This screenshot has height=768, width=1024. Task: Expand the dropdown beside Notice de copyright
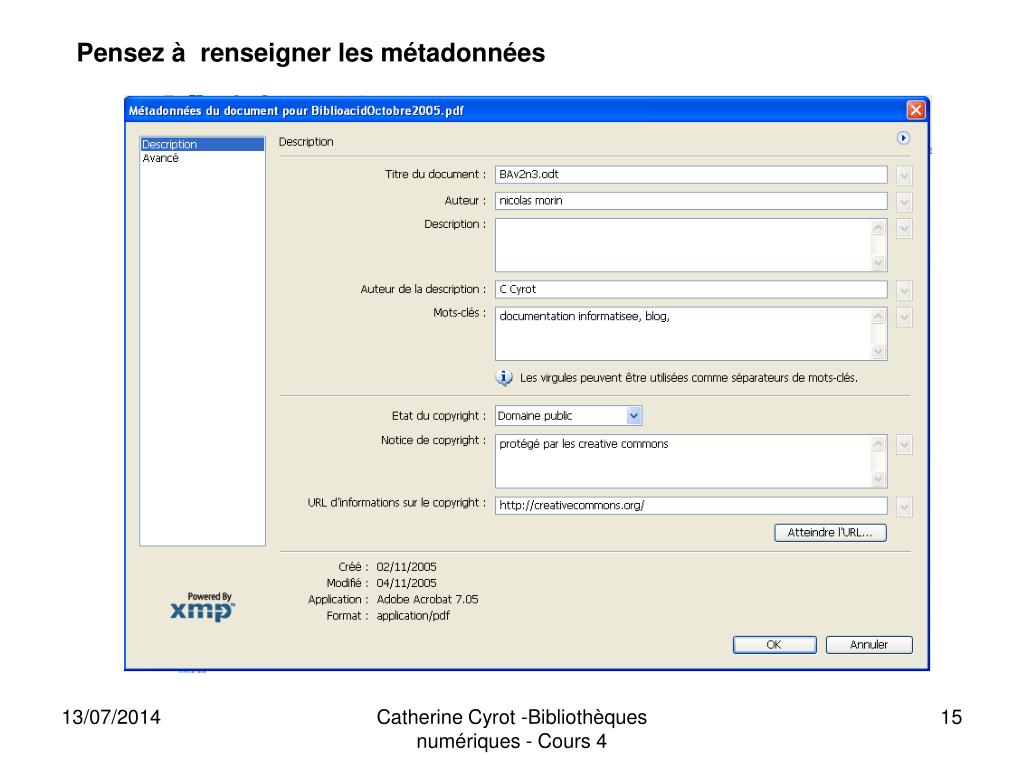click(904, 445)
